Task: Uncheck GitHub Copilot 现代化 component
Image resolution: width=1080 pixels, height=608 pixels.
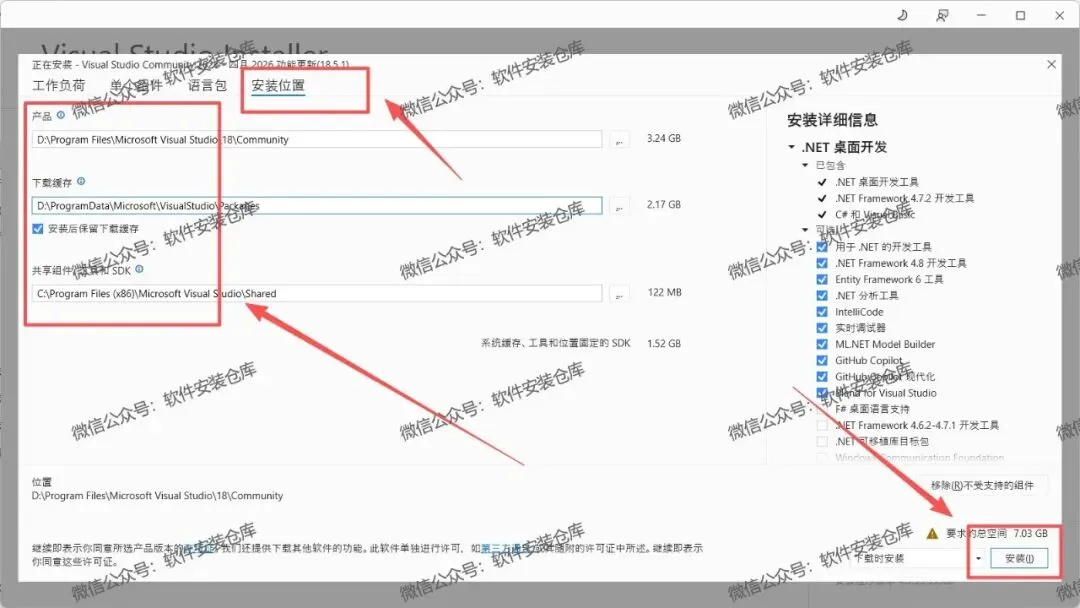Action: click(x=822, y=377)
